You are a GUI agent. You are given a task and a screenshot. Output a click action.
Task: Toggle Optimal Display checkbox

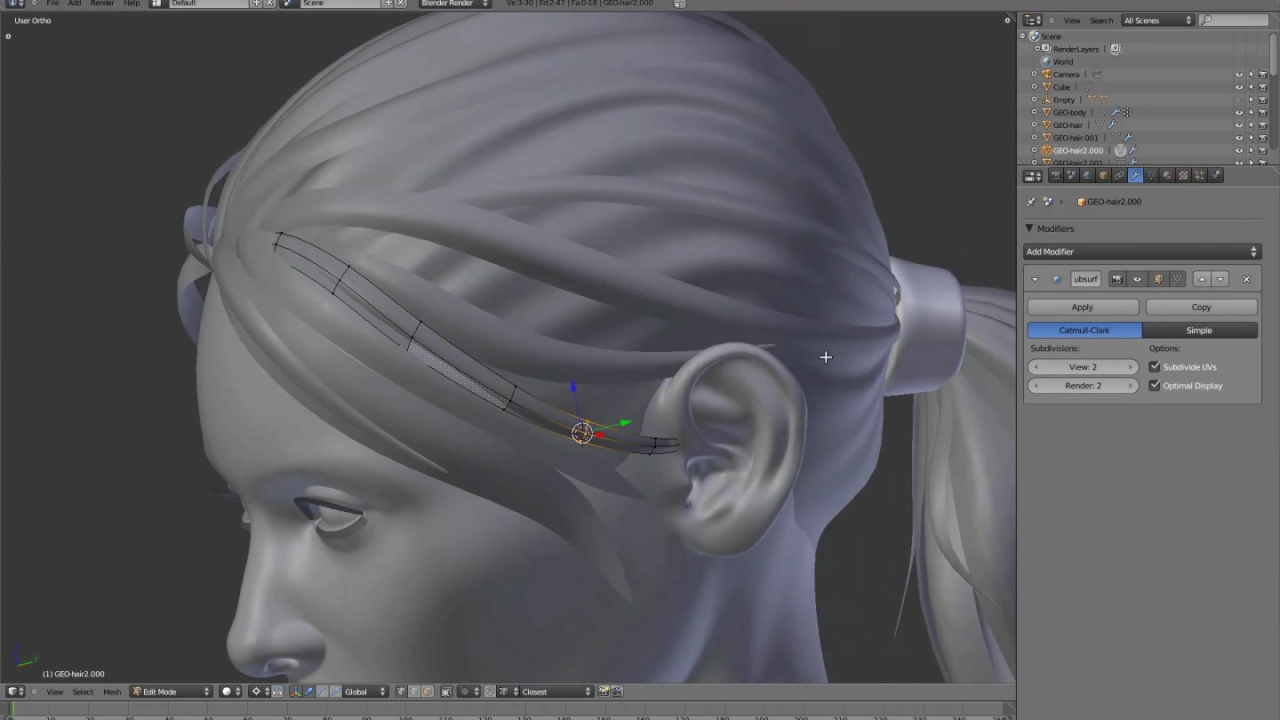1154,386
